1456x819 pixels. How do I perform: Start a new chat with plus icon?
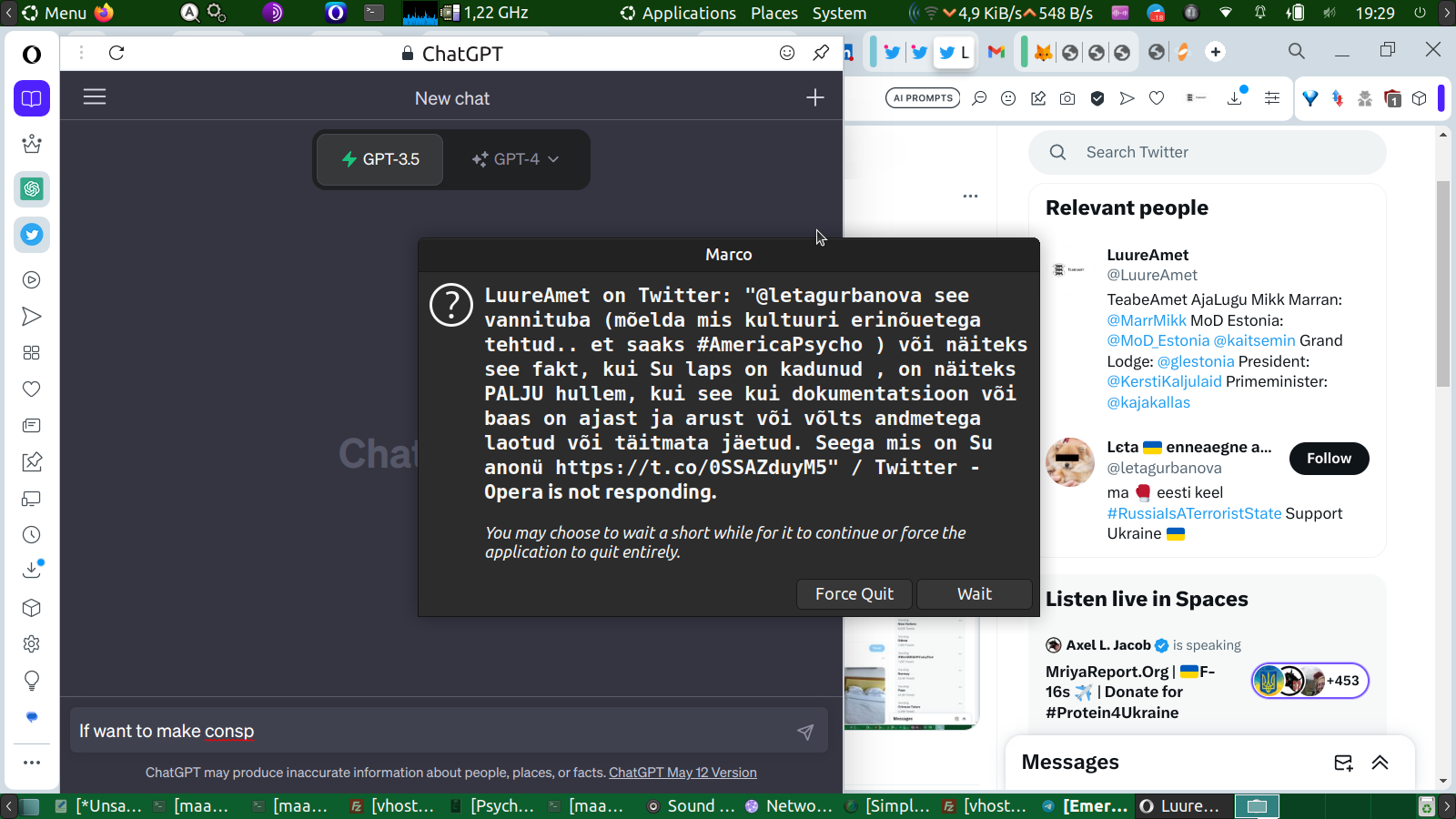pos(814,97)
